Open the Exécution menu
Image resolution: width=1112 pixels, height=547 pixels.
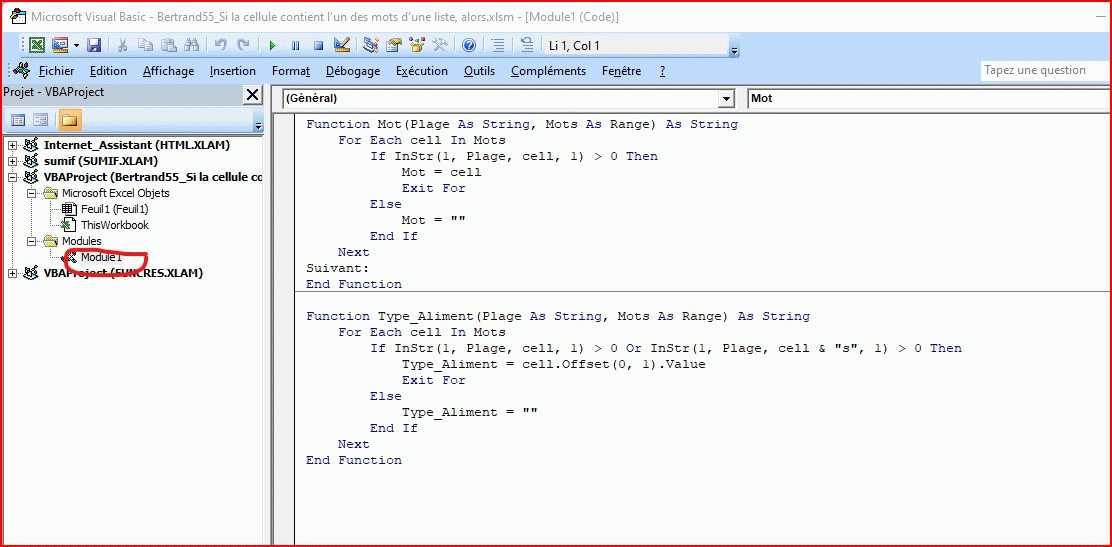click(422, 71)
